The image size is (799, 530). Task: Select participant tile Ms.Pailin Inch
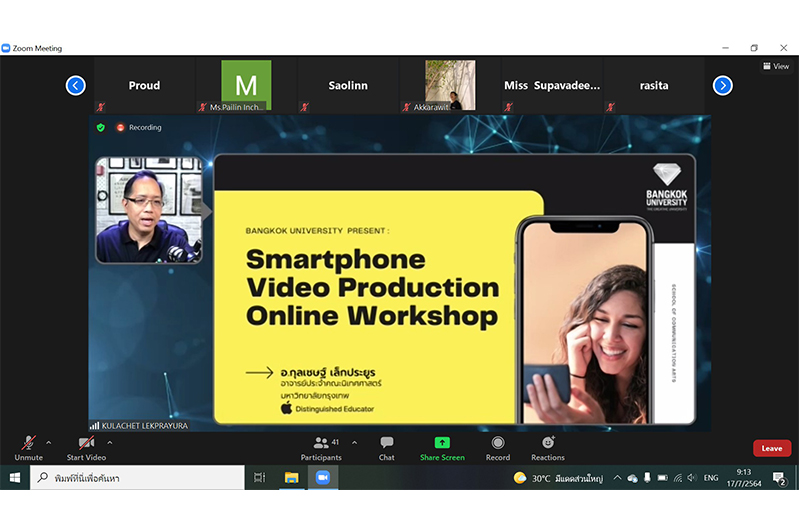[x=246, y=85]
